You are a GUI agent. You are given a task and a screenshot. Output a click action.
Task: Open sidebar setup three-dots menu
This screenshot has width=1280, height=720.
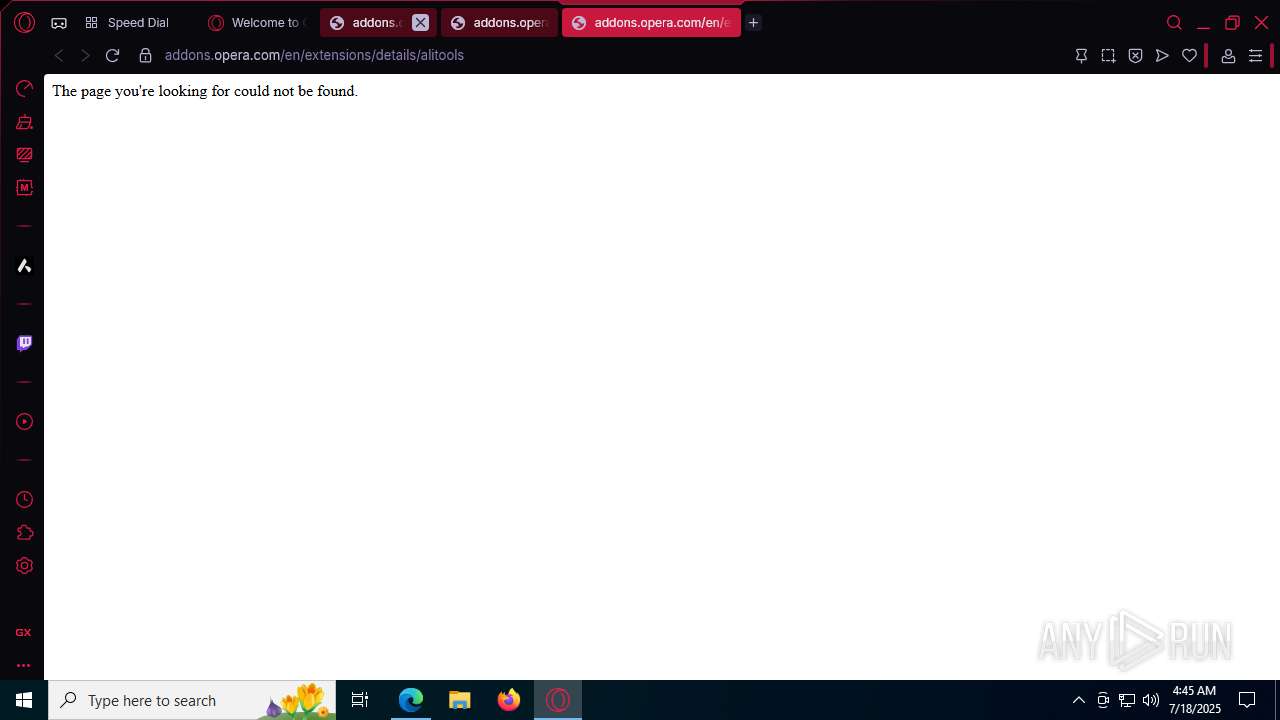coord(23,665)
